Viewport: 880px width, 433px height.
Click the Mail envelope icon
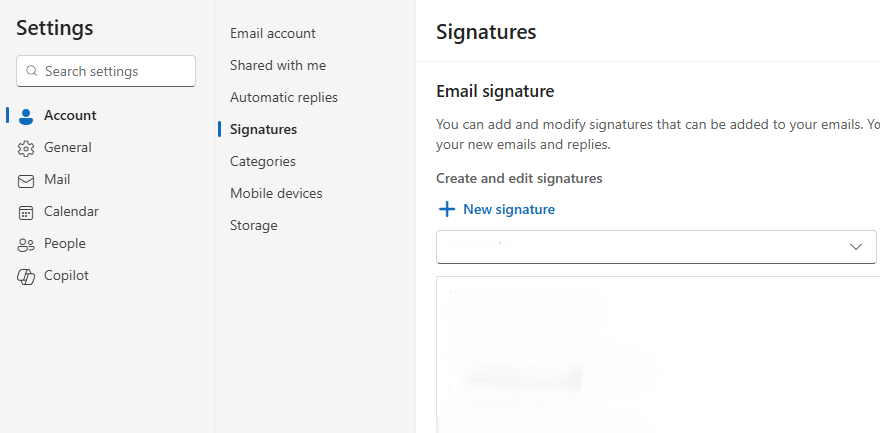coord(26,180)
